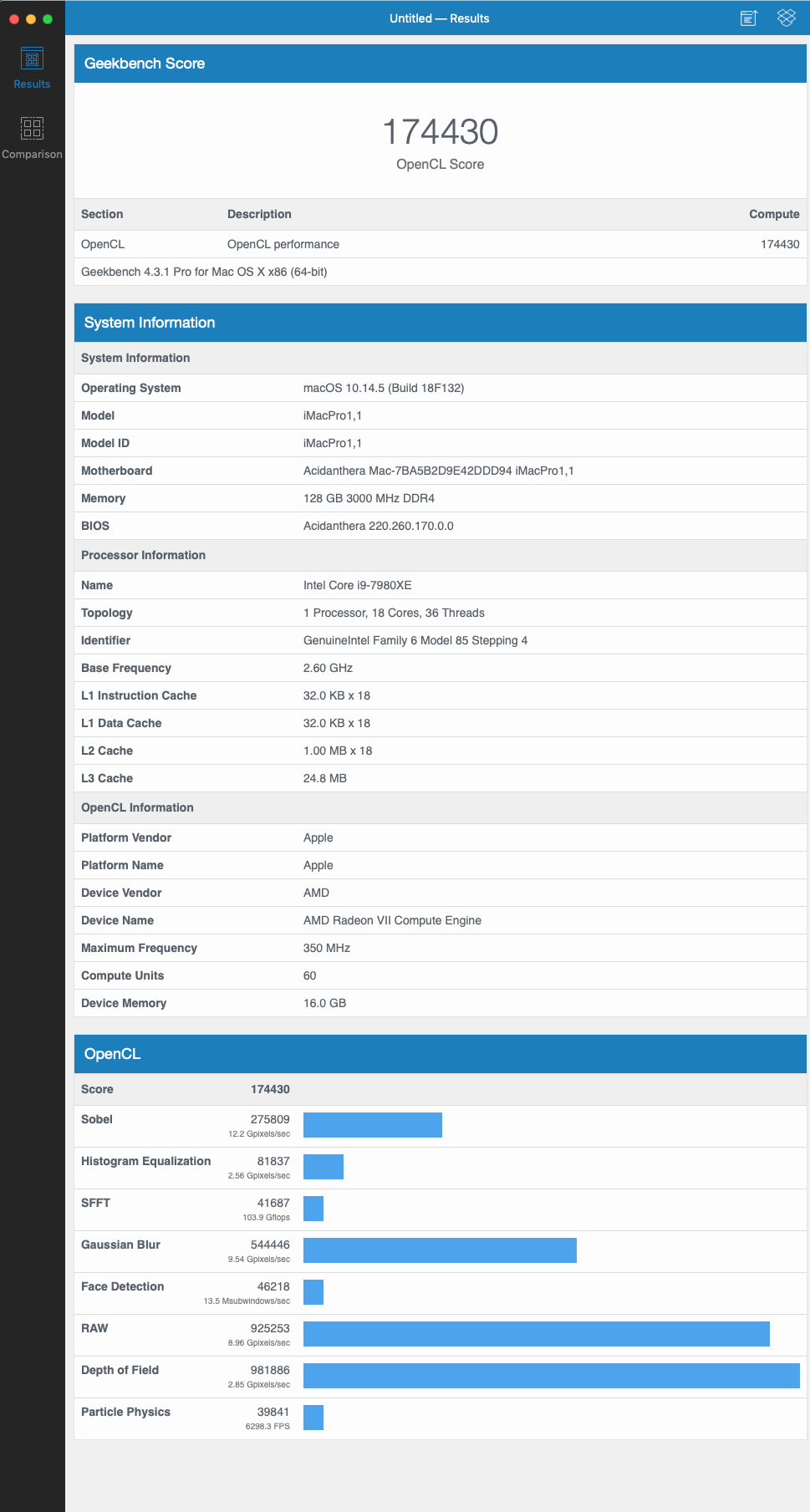Select the Gaussian Blur score 544446
This screenshot has width=810, height=1512.
pos(270,1245)
